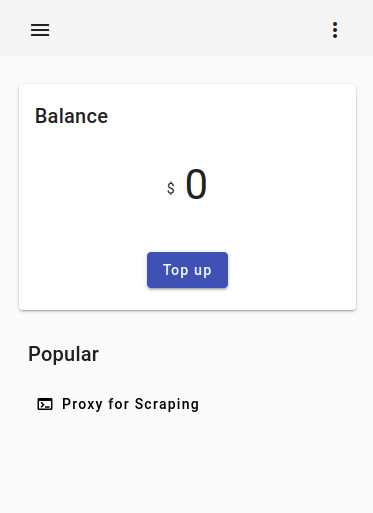Click the kebab menu in the header

click(x=335, y=30)
